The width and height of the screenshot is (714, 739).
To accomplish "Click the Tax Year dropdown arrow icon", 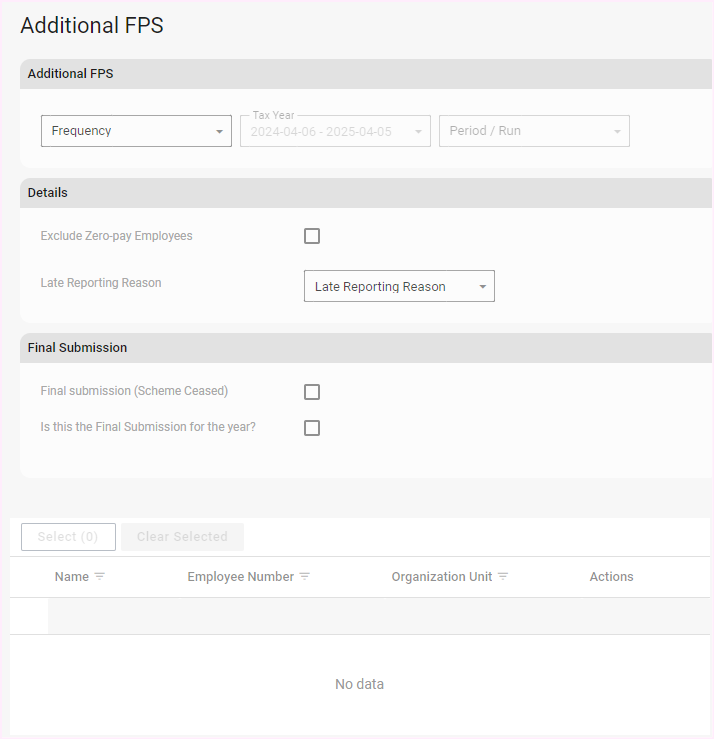I will [418, 132].
